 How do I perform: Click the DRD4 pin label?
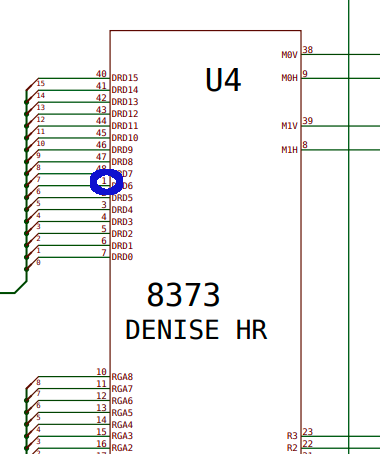pos(122,210)
